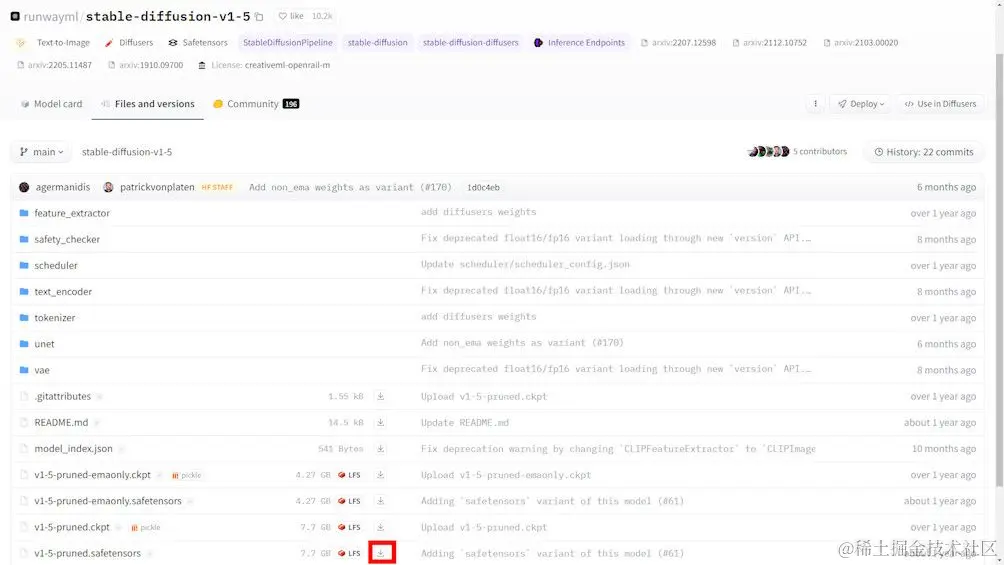Image resolution: width=1004 pixels, height=565 pixels.
Task: Open v1-5-pruned-emaonly.safetensors file
Action: (x=108, y=501)
